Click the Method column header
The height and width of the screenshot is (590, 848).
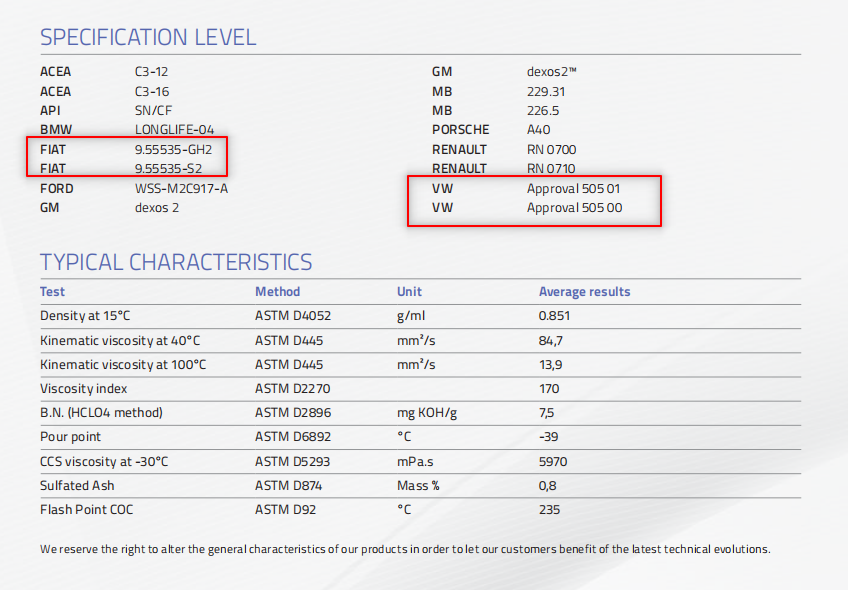(x=277, y=292)
